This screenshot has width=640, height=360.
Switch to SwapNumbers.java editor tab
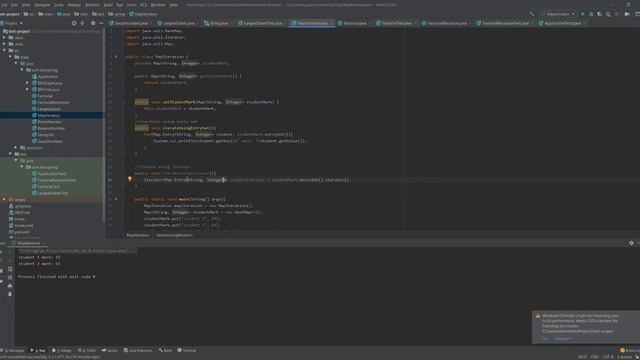pos(131,23)
